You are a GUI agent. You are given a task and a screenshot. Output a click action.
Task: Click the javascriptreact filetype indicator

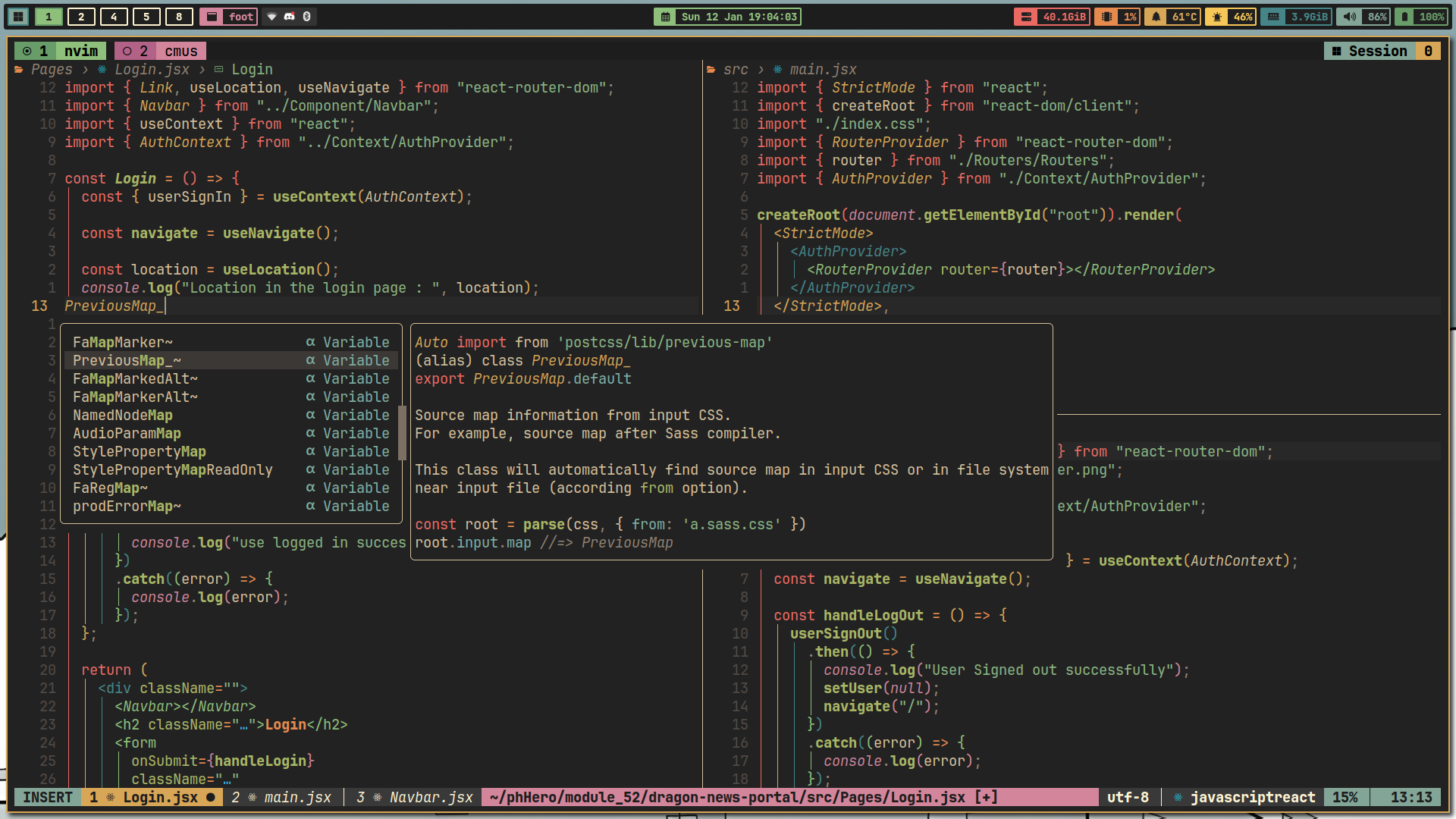click(x=1253, y=797)
